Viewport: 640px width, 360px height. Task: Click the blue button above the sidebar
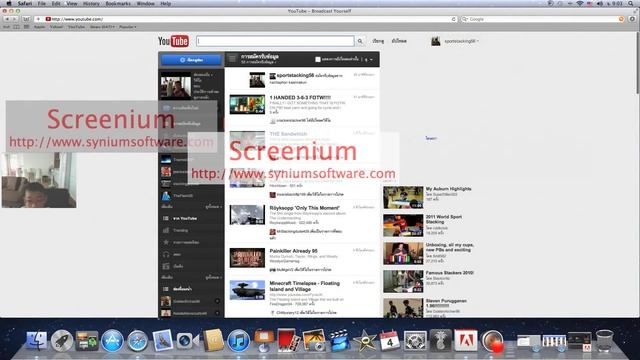pos(191,60)
